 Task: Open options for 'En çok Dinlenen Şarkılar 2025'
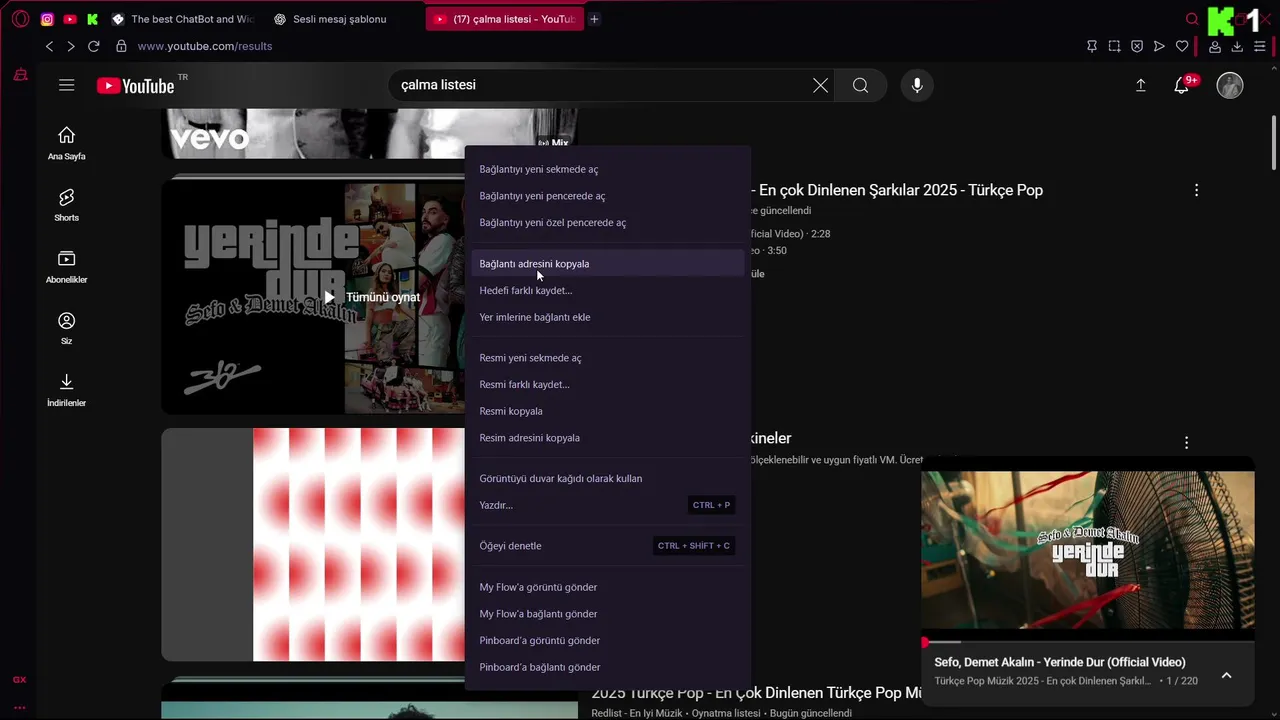(x=1196, y=190)
